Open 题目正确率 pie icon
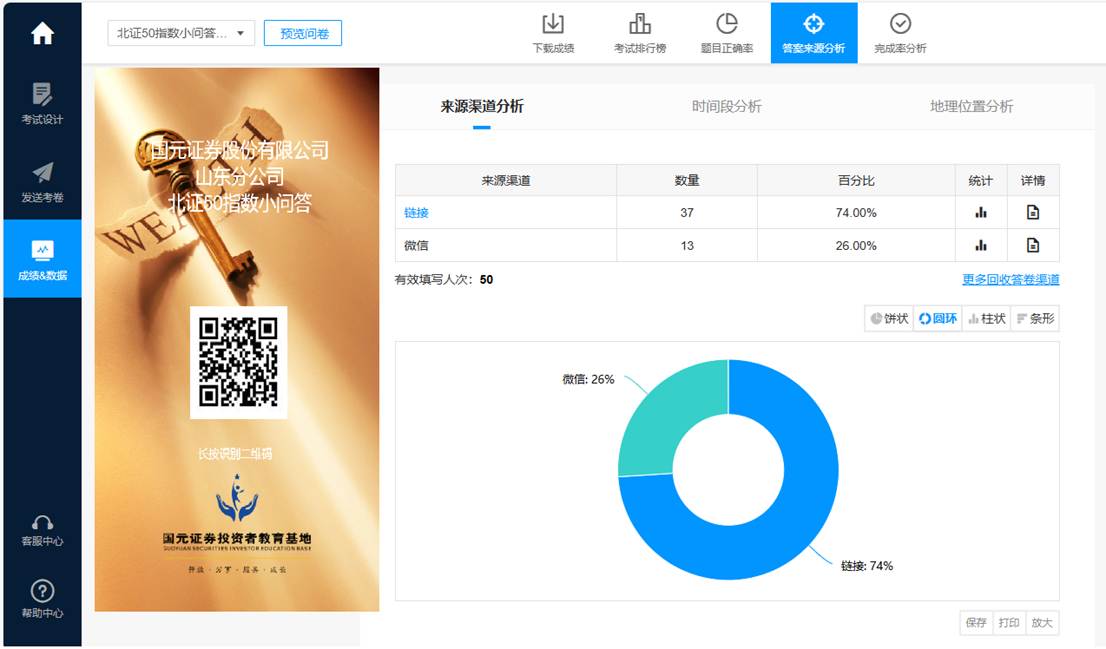1106x649 pixels. click(x=727, y=33)
